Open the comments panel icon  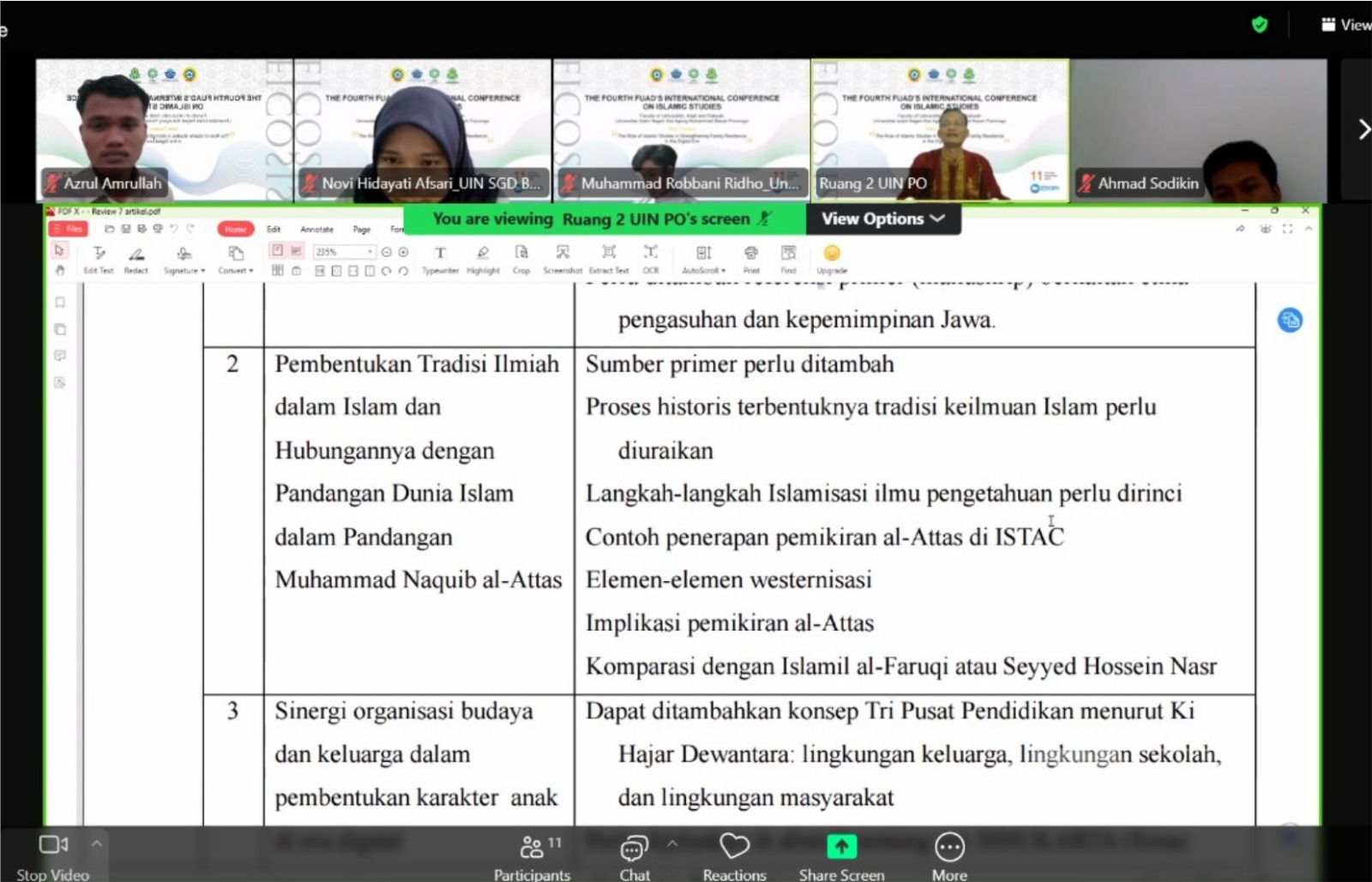click(x=59, y=356)
